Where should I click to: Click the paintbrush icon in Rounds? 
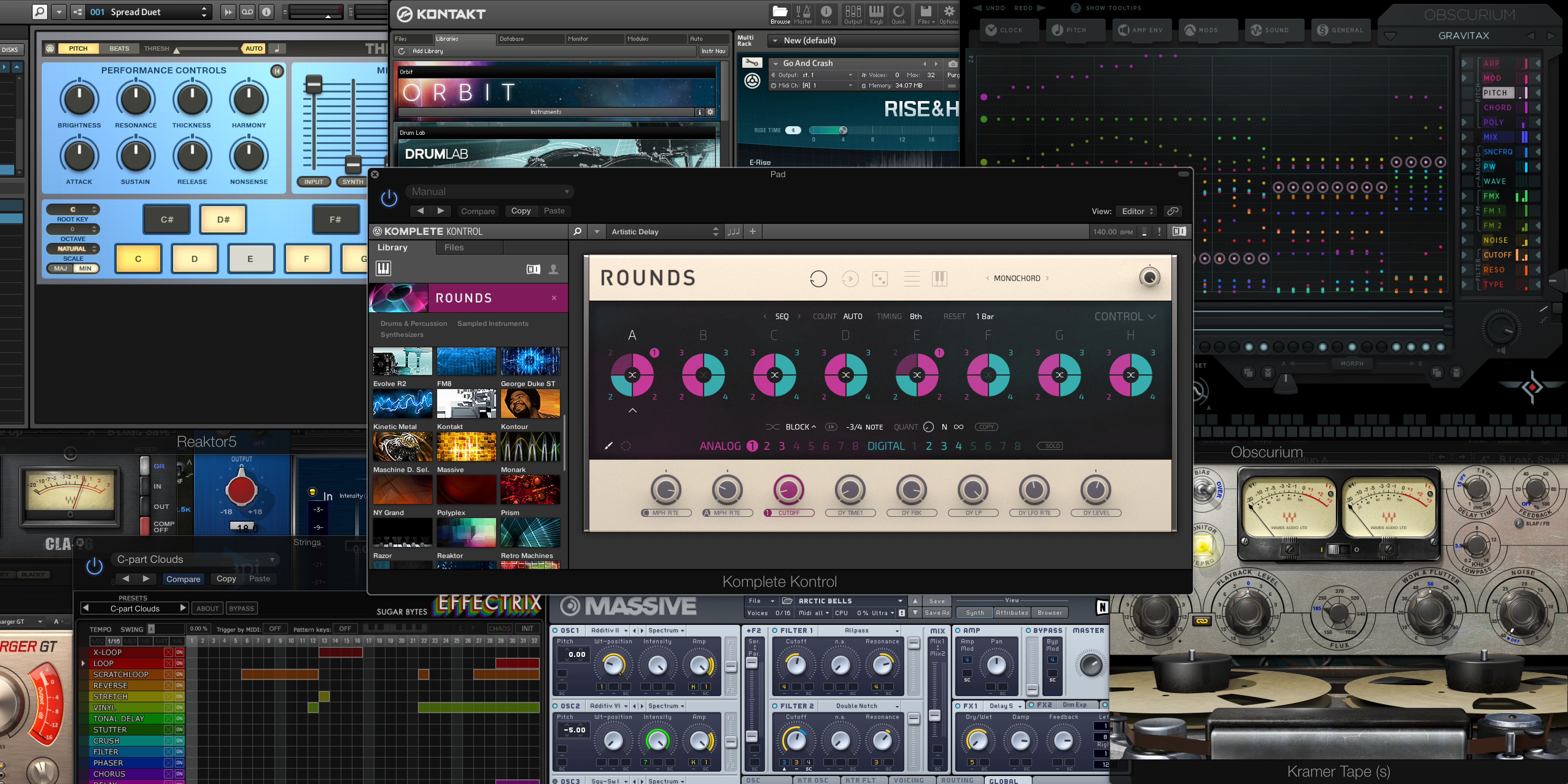608,446
